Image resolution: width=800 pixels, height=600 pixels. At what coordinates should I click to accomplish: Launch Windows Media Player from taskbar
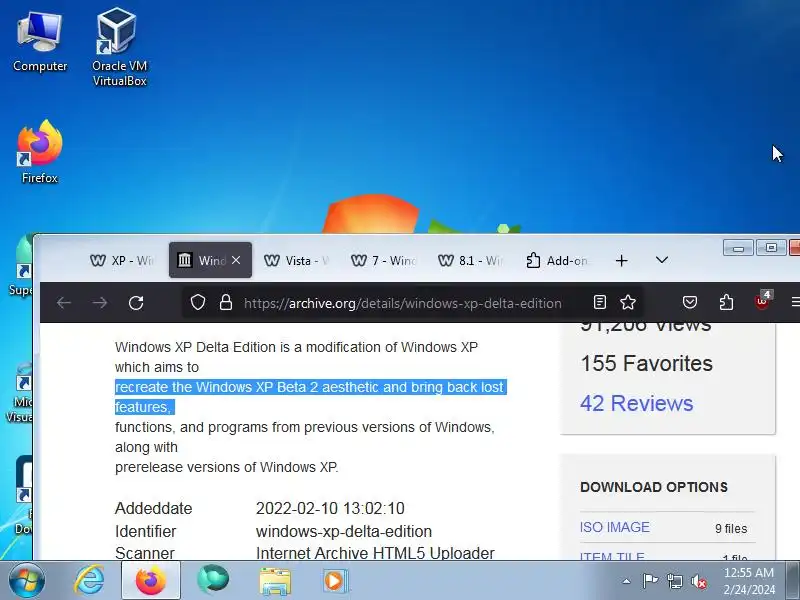point(335,581)
